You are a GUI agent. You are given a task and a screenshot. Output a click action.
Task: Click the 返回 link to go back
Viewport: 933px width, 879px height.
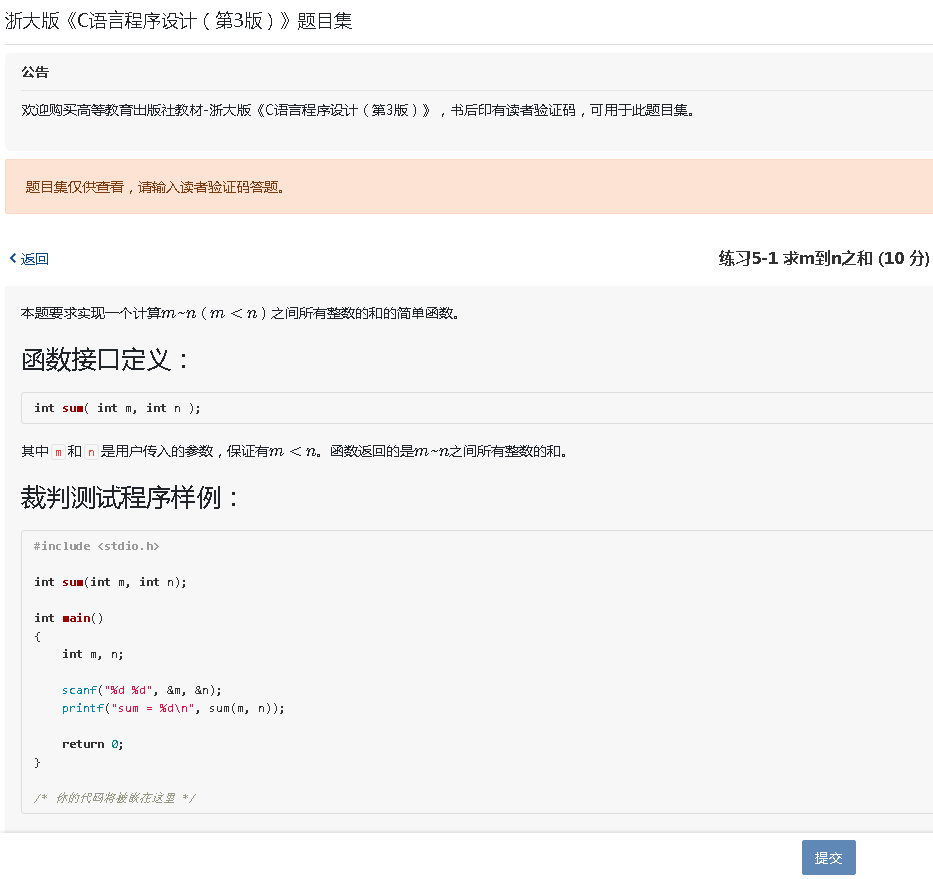(33, 258)
